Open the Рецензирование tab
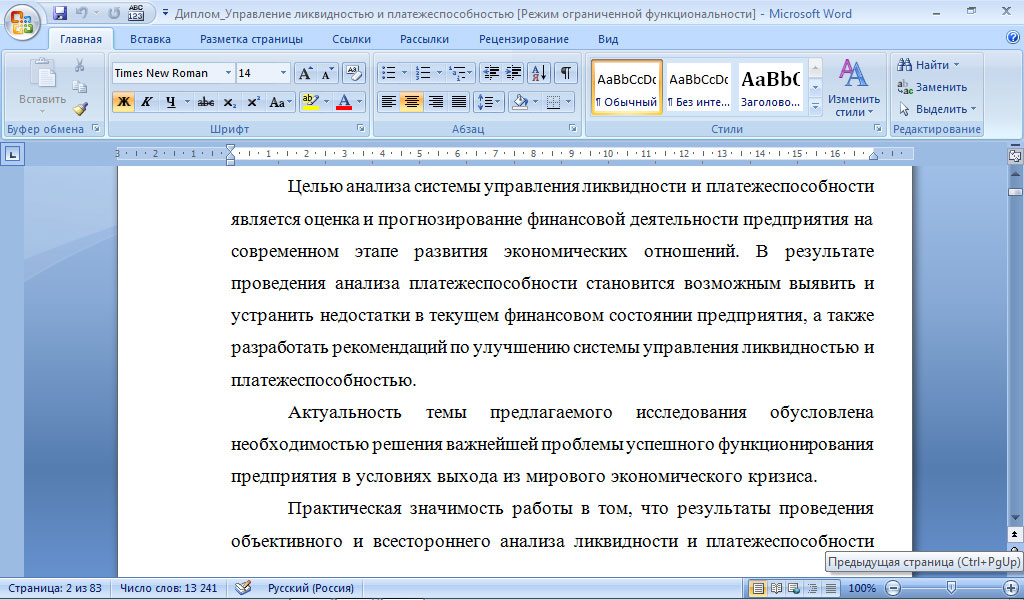 pyautogui.click(x=524, y=39)
